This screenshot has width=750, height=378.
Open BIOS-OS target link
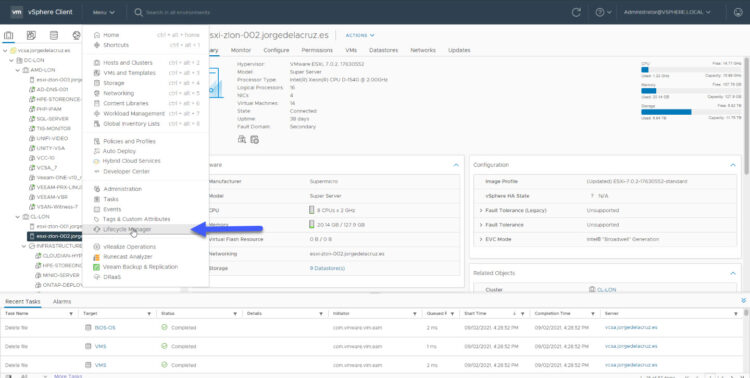pos(105,328)
